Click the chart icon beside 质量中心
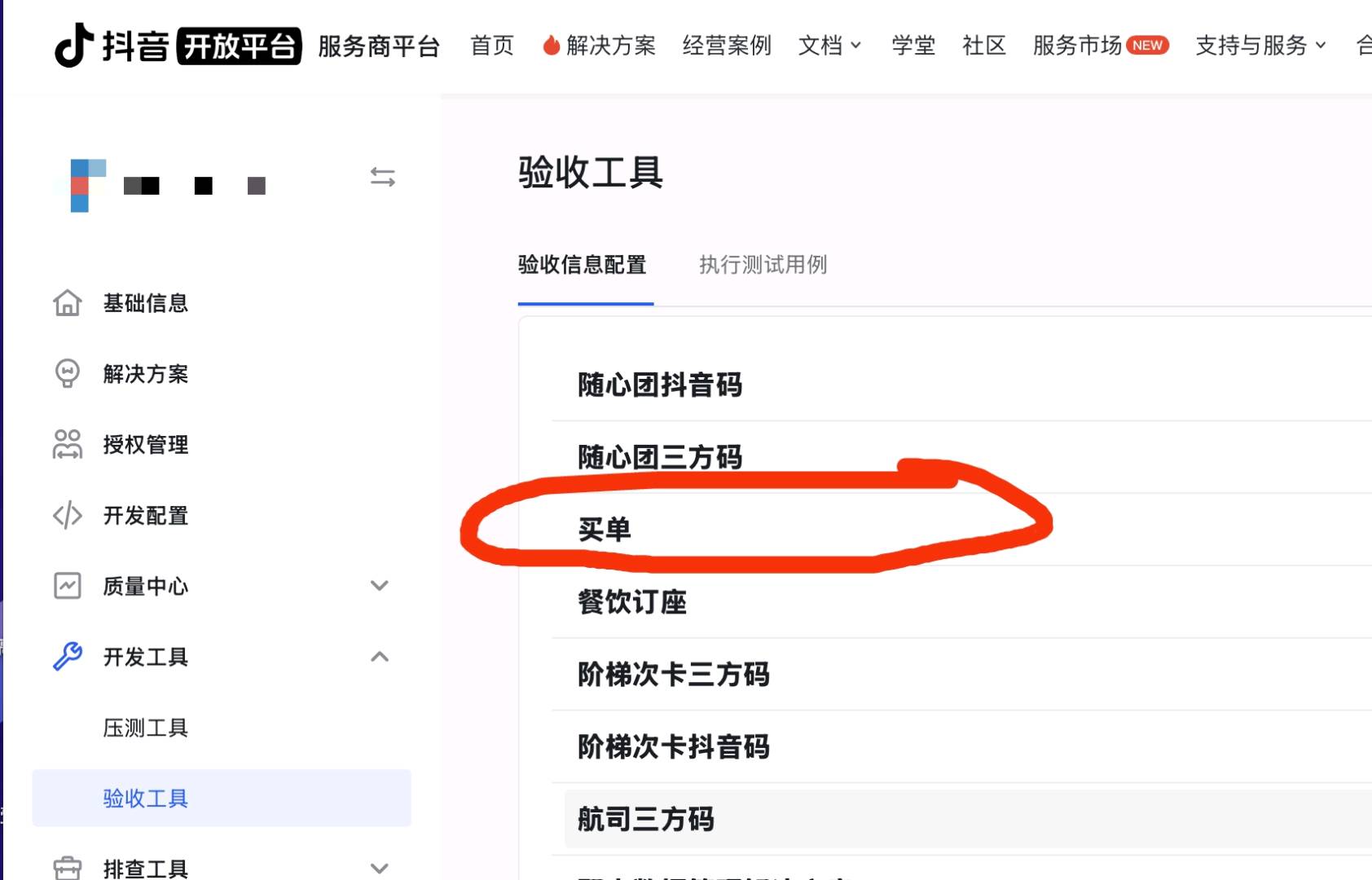 click(x=68, y=586)
